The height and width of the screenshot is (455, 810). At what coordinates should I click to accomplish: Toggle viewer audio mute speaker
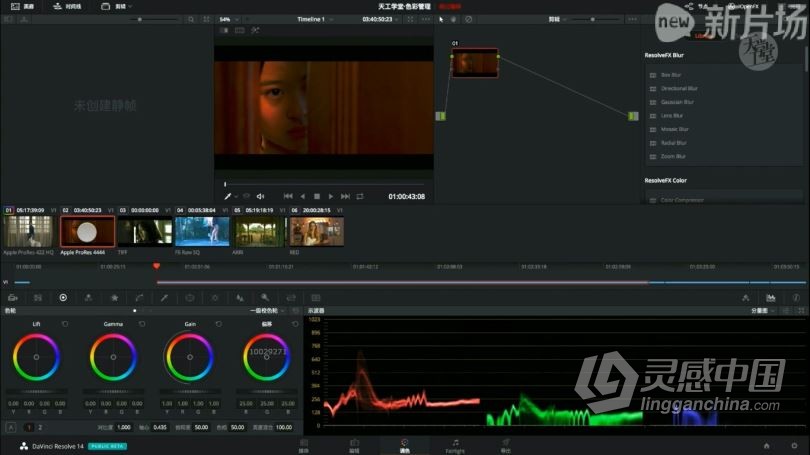[260, 196]
